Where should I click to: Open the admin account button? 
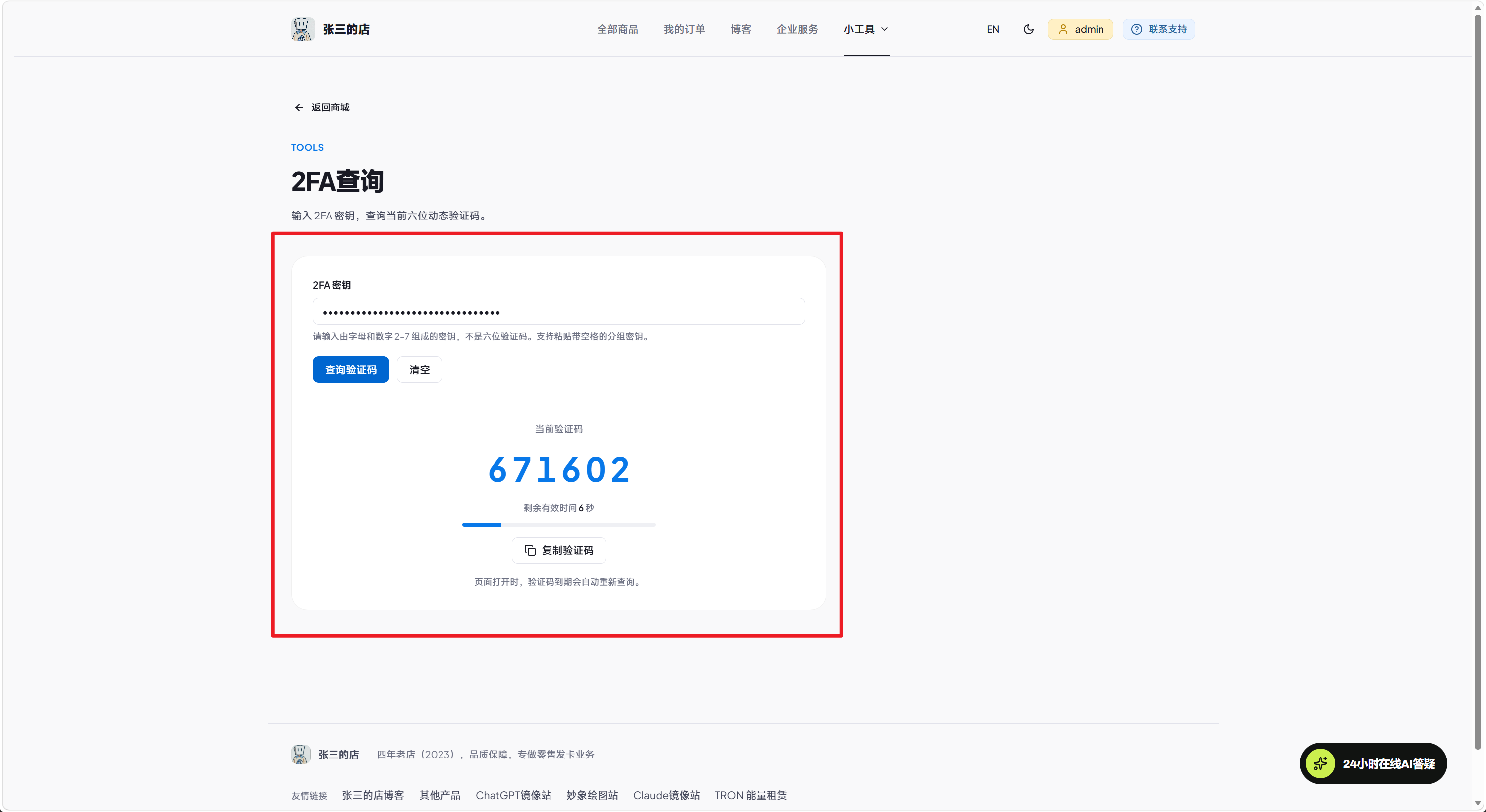(x=1080, y=29)
